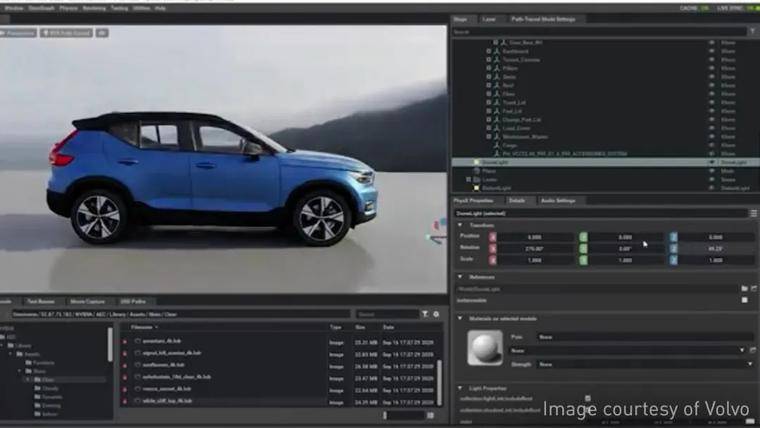Hide the Plane mesh via eye icon

click(x=712, y=171)
